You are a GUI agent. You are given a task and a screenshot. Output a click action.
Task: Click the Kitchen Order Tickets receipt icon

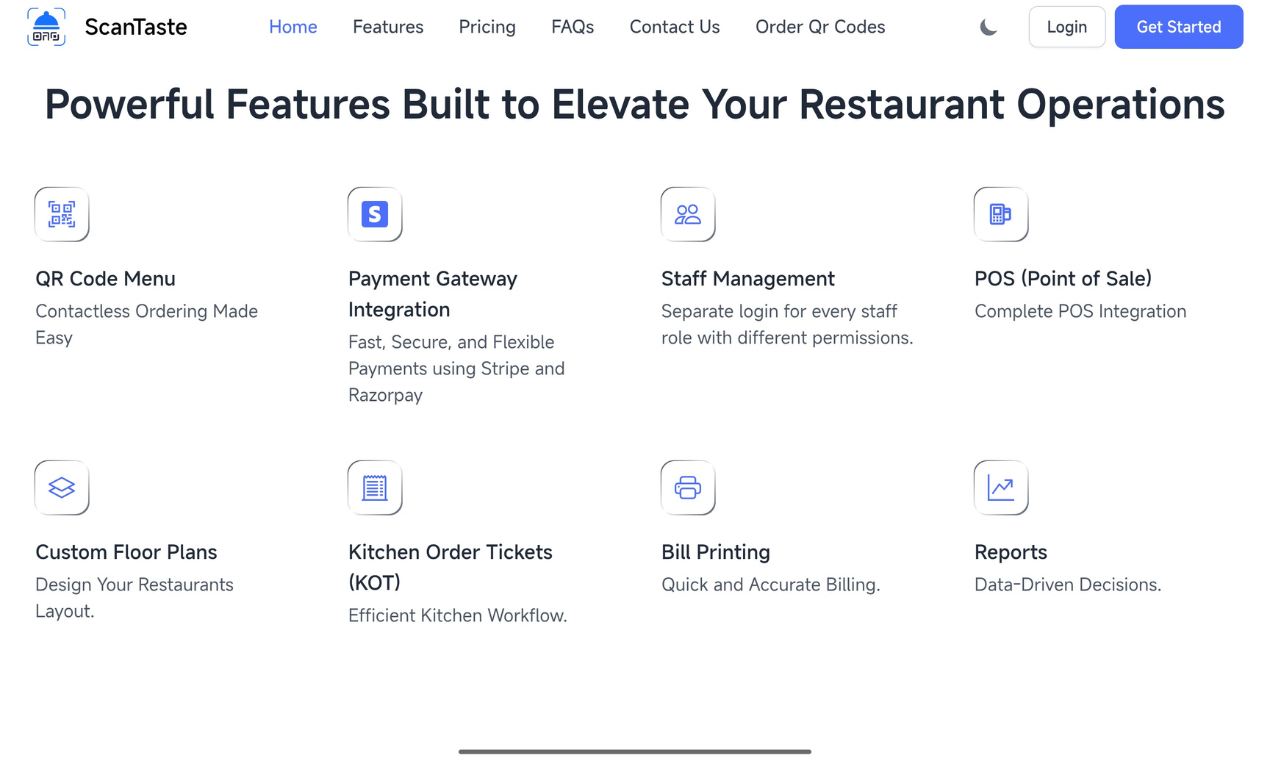tap(374, 488)
